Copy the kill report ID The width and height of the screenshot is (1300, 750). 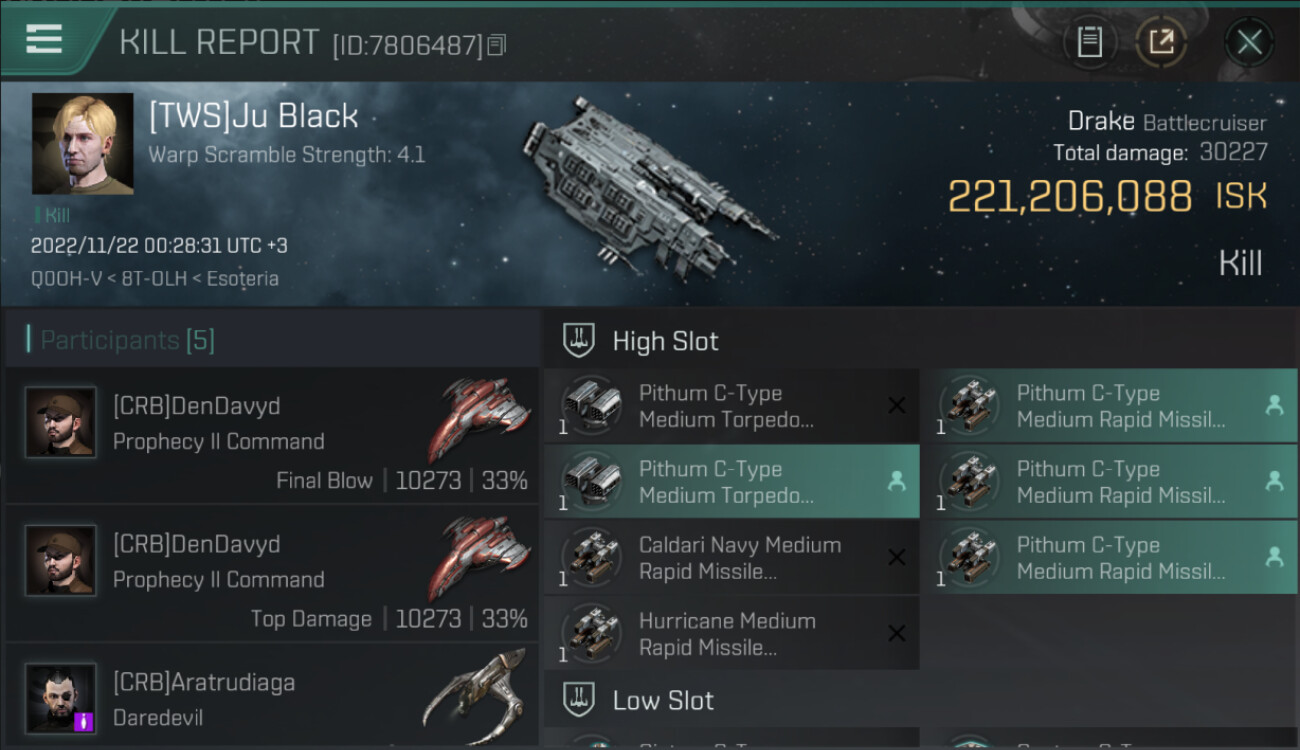coord(497,45)
